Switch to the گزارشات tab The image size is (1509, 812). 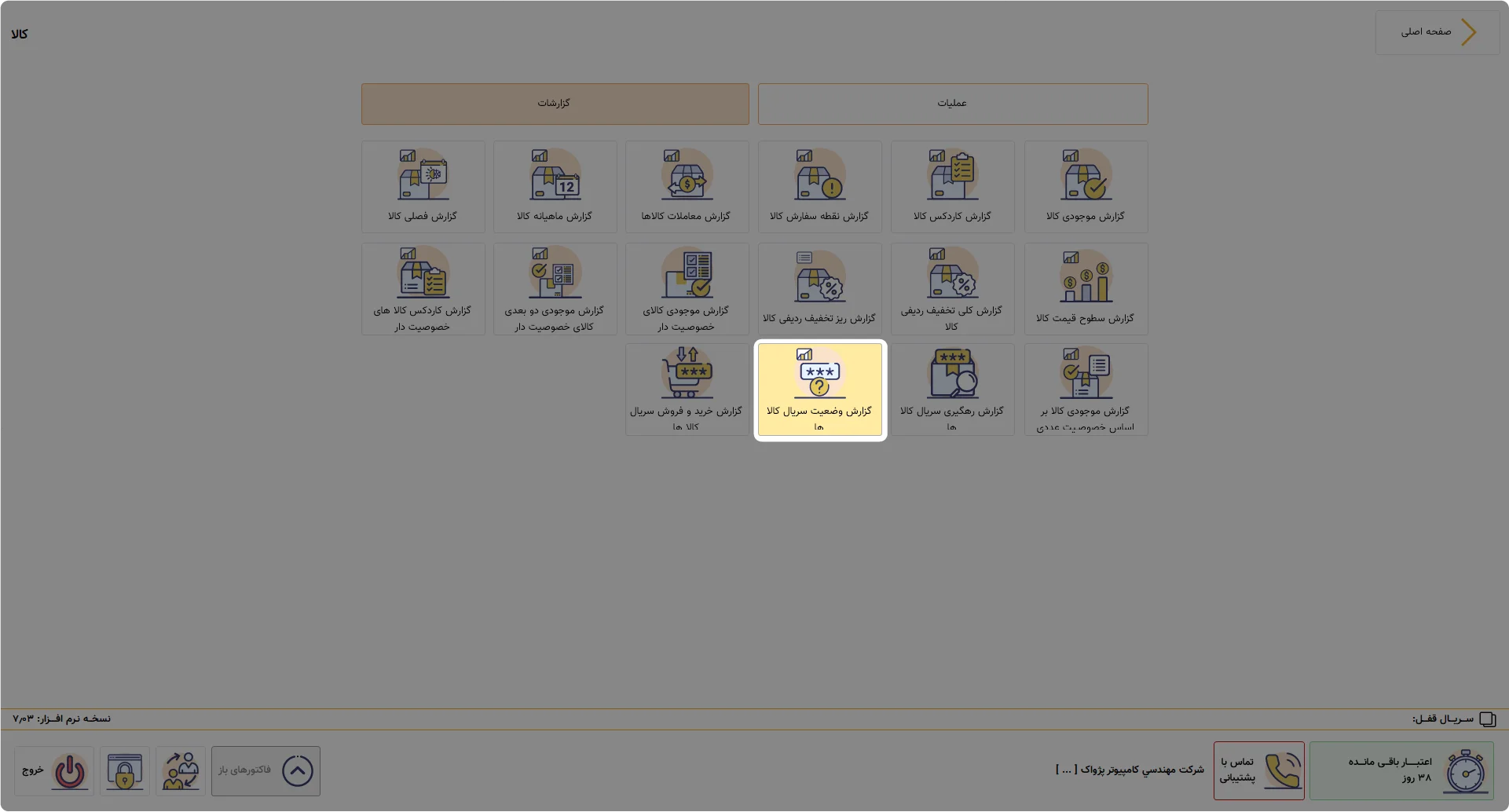coord(555,104)
